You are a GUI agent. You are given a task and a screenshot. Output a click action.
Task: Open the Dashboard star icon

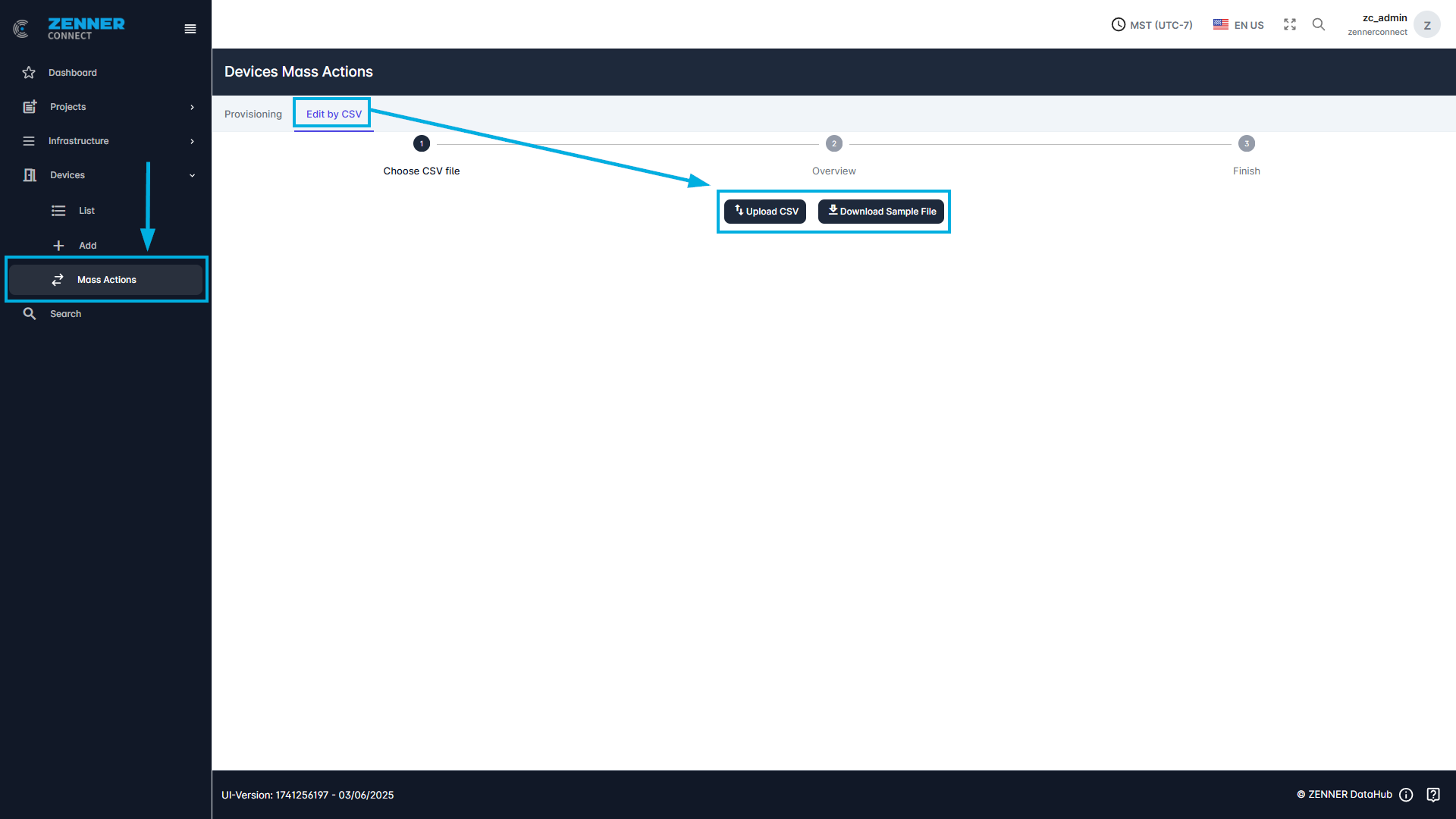point(29,73)
